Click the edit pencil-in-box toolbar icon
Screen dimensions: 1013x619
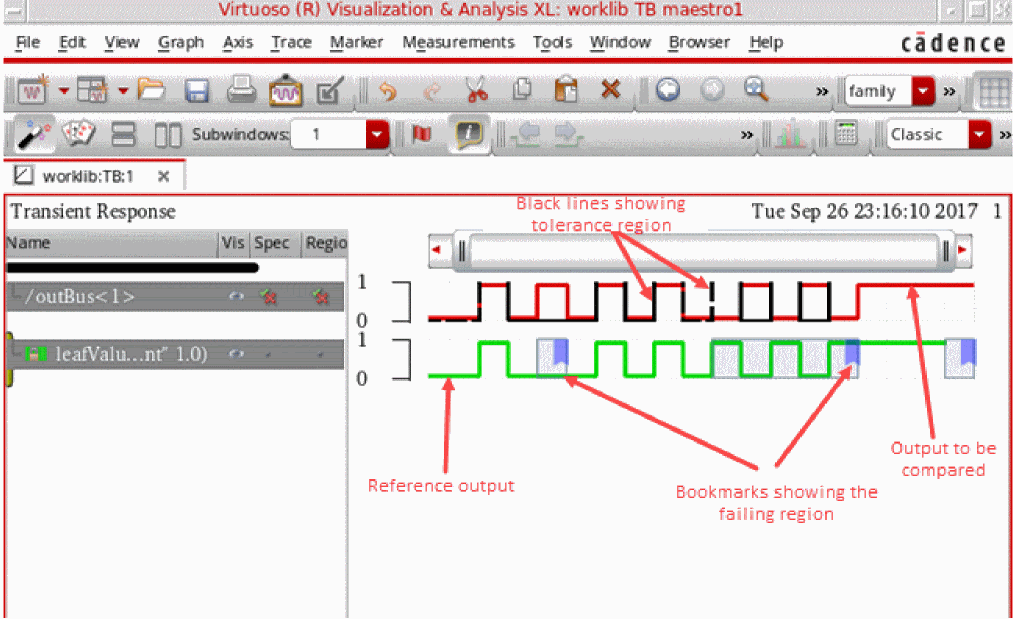329,90
